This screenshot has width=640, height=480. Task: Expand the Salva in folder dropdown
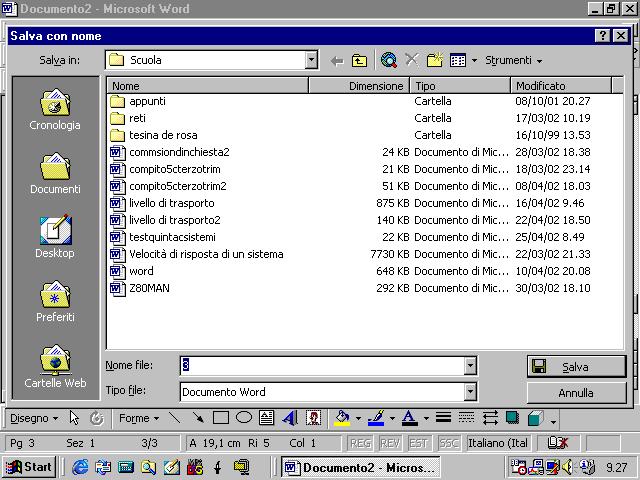[x=311, y=60]
